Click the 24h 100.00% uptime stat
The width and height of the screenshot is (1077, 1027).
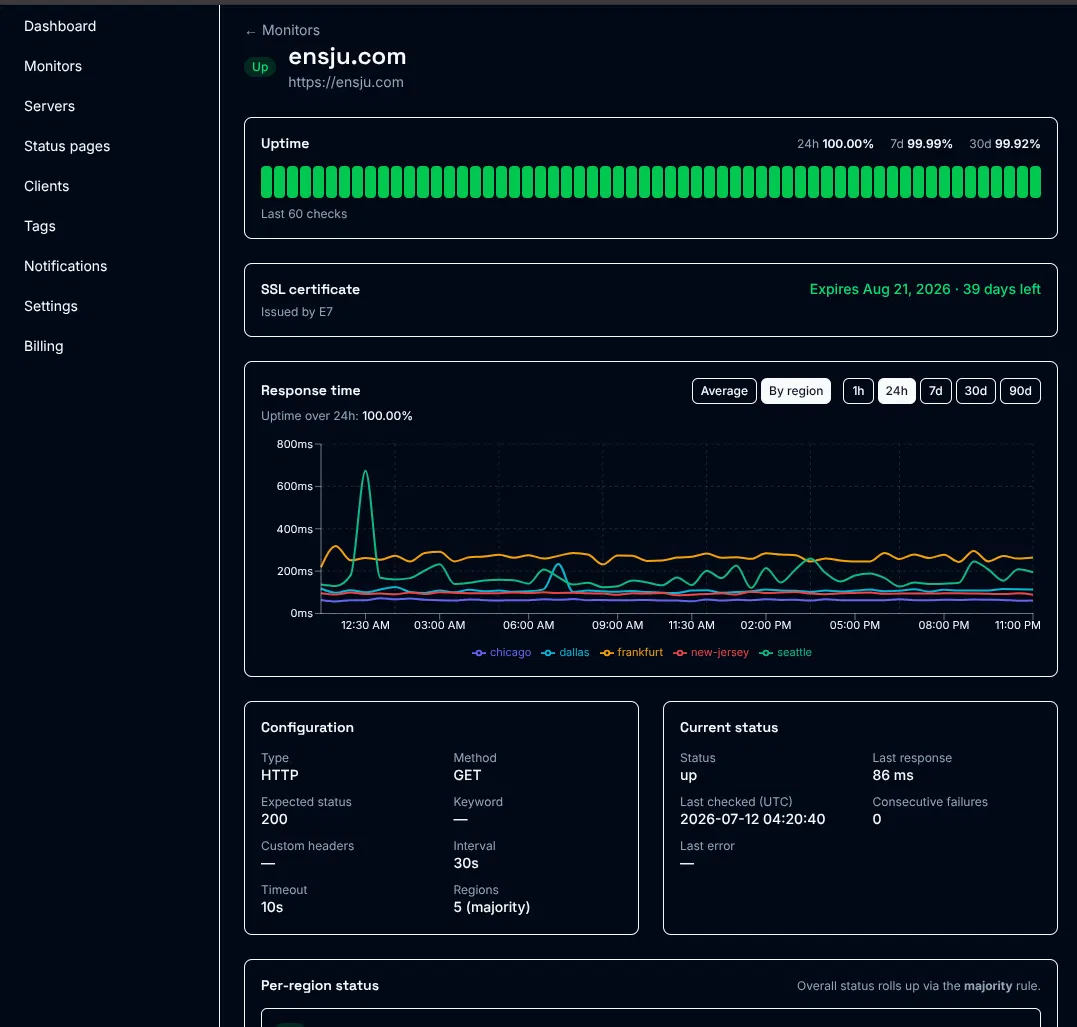(x=835, y=144)
